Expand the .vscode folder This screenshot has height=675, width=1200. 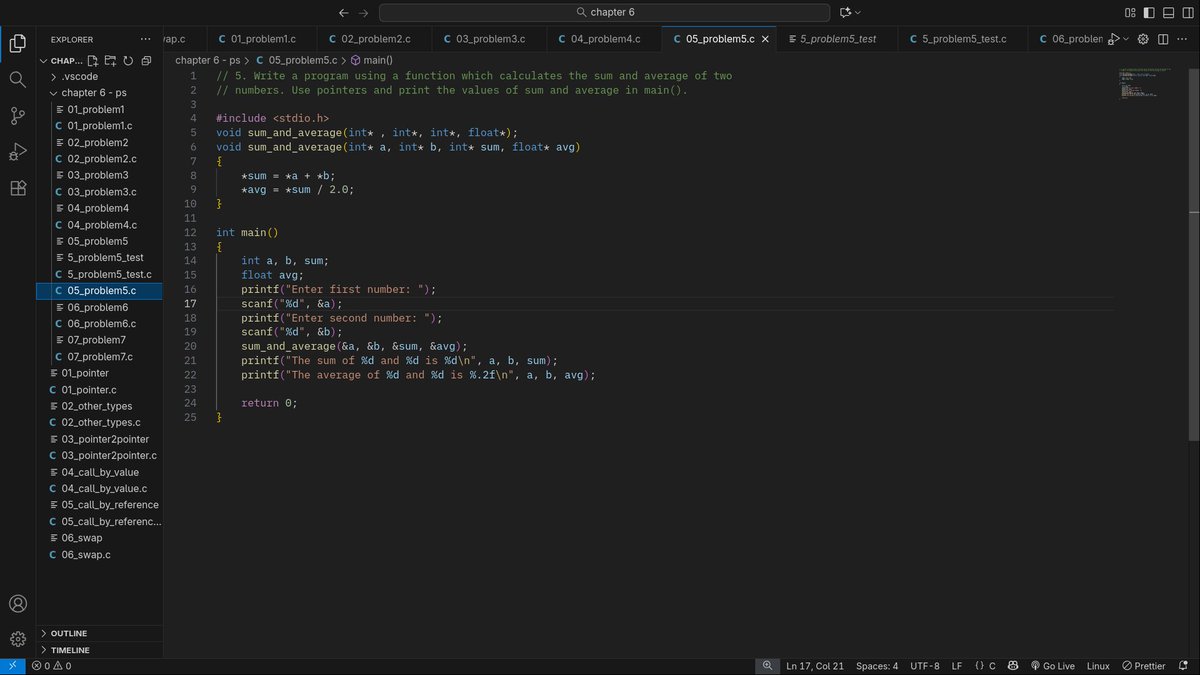tap(100, 76)
